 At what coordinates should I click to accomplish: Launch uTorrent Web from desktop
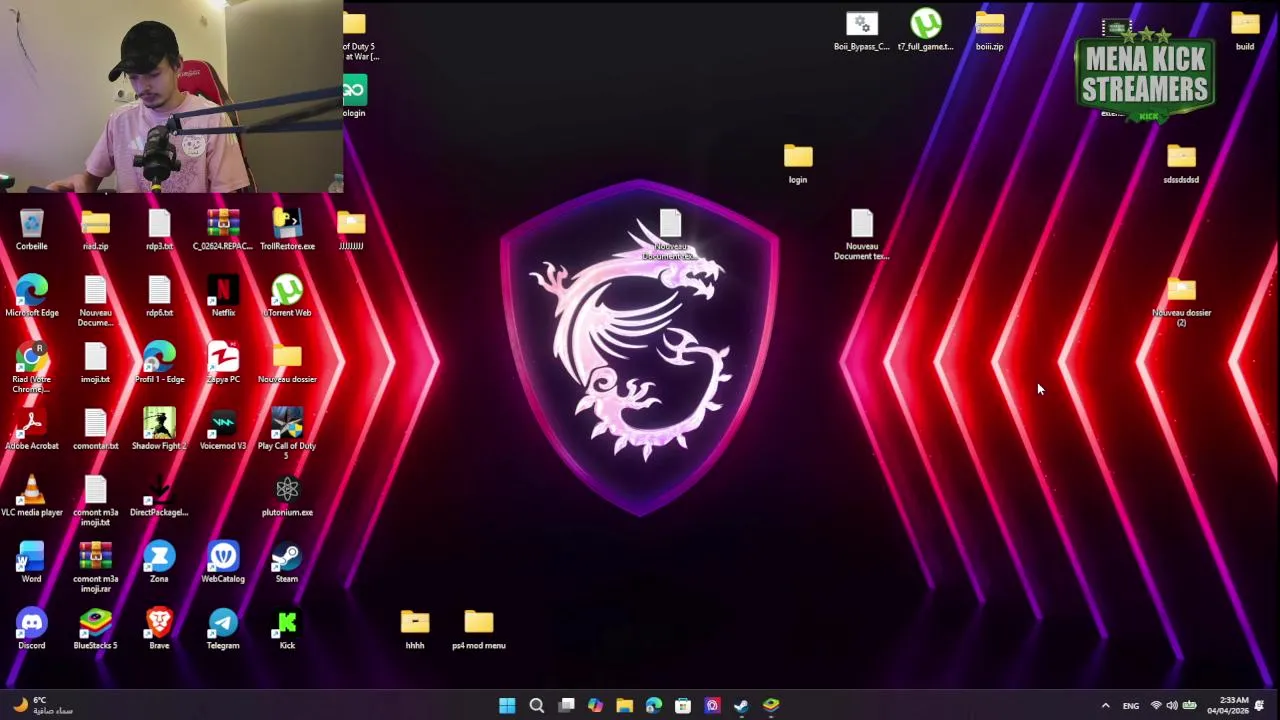tap(287, 296)
